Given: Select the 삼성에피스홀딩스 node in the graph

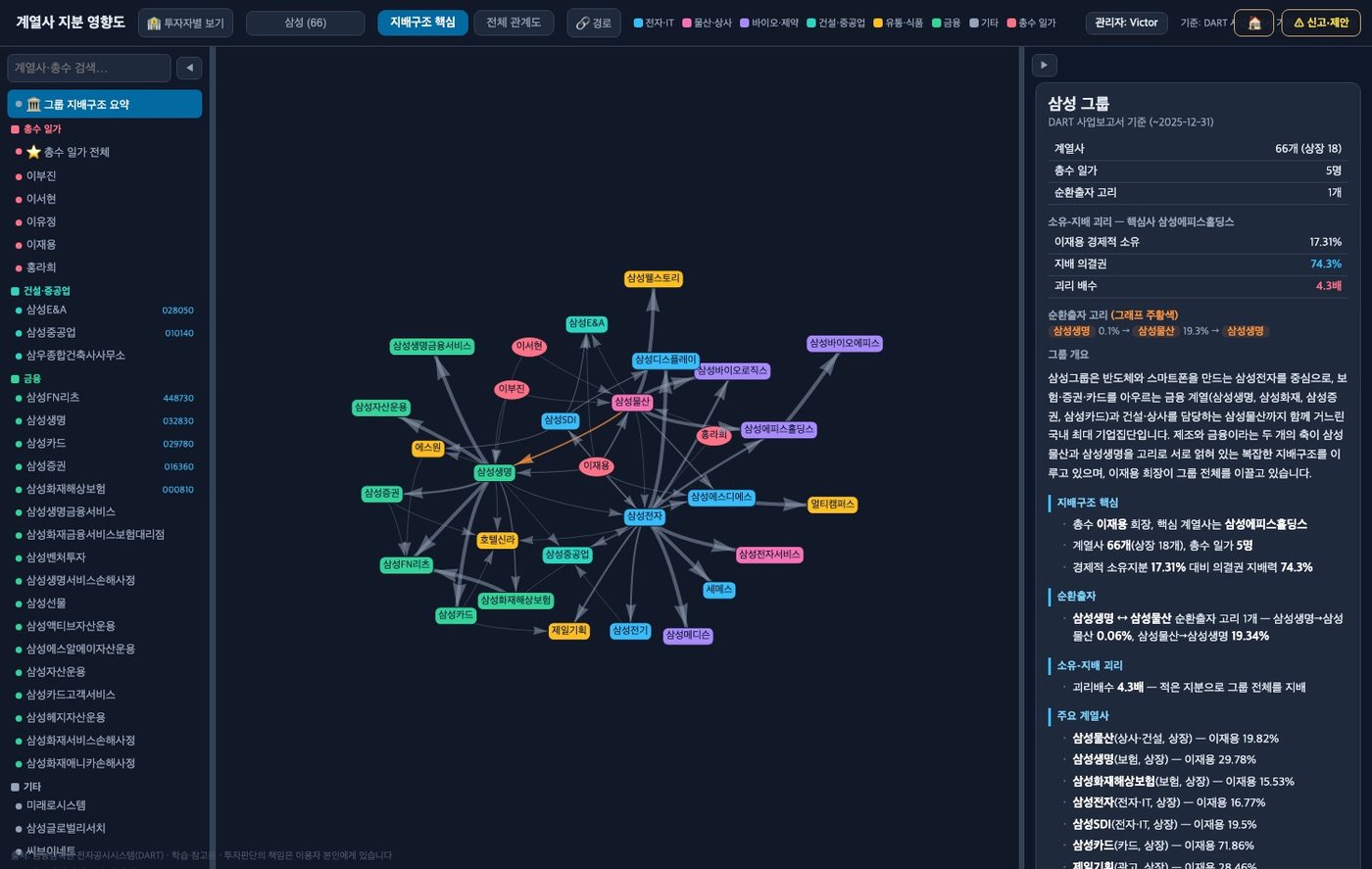Looking at the screenshot, I should 778,429.
